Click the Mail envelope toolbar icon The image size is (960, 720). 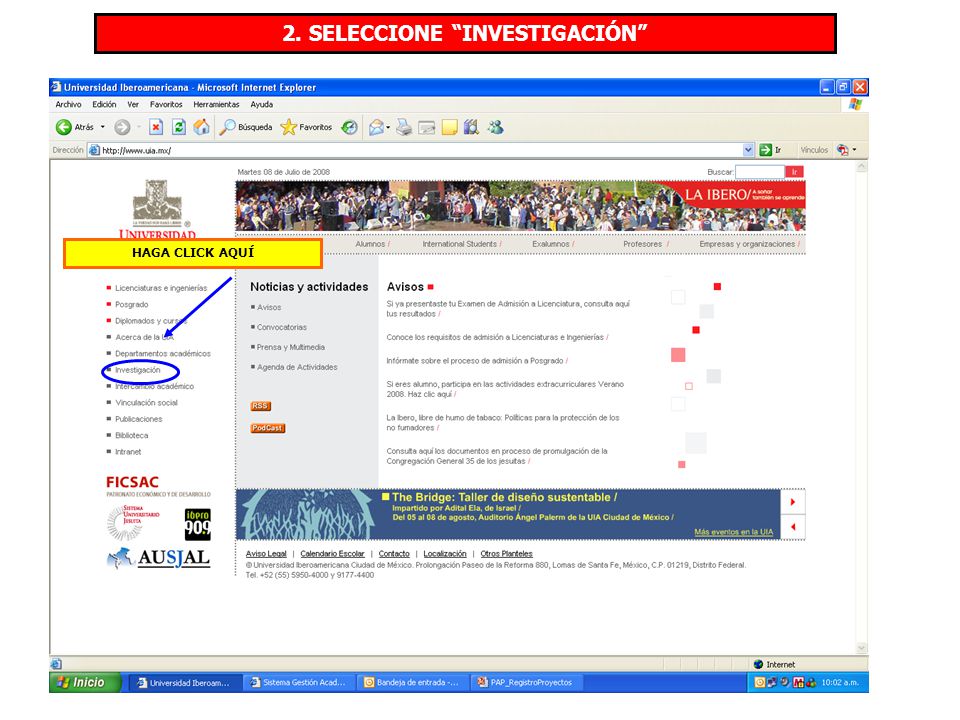(x=376, y=127)
